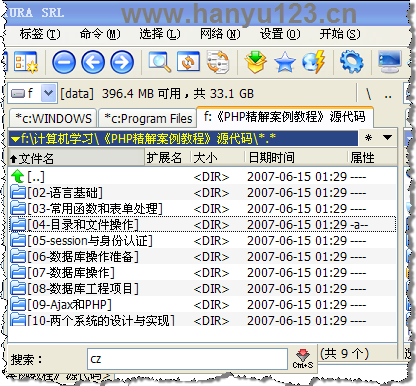Screen dimensions: 416x386
Task: Click the green arrow box unpack icon
Action: (255, 62)
